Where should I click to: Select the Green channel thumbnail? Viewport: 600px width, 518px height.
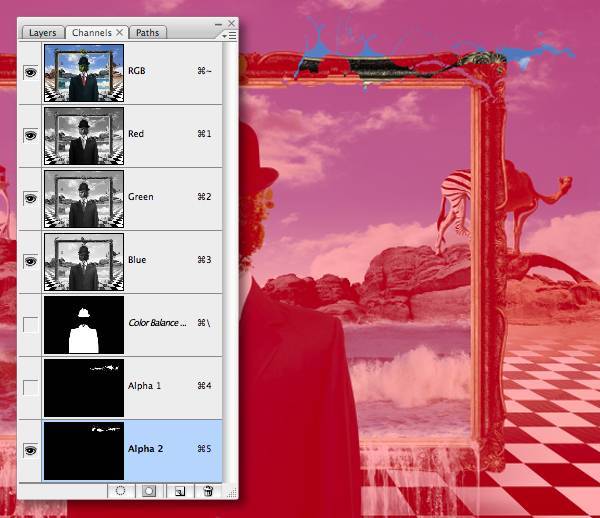(84, 199)
